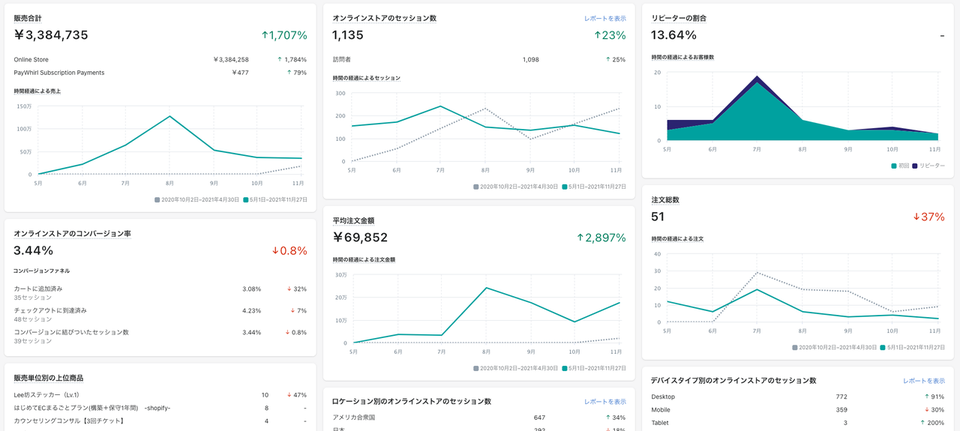Viewport: 960px width, 431px height.
Task: Select the はじめてECまるごとプラン product row
Action: [160, 408]
